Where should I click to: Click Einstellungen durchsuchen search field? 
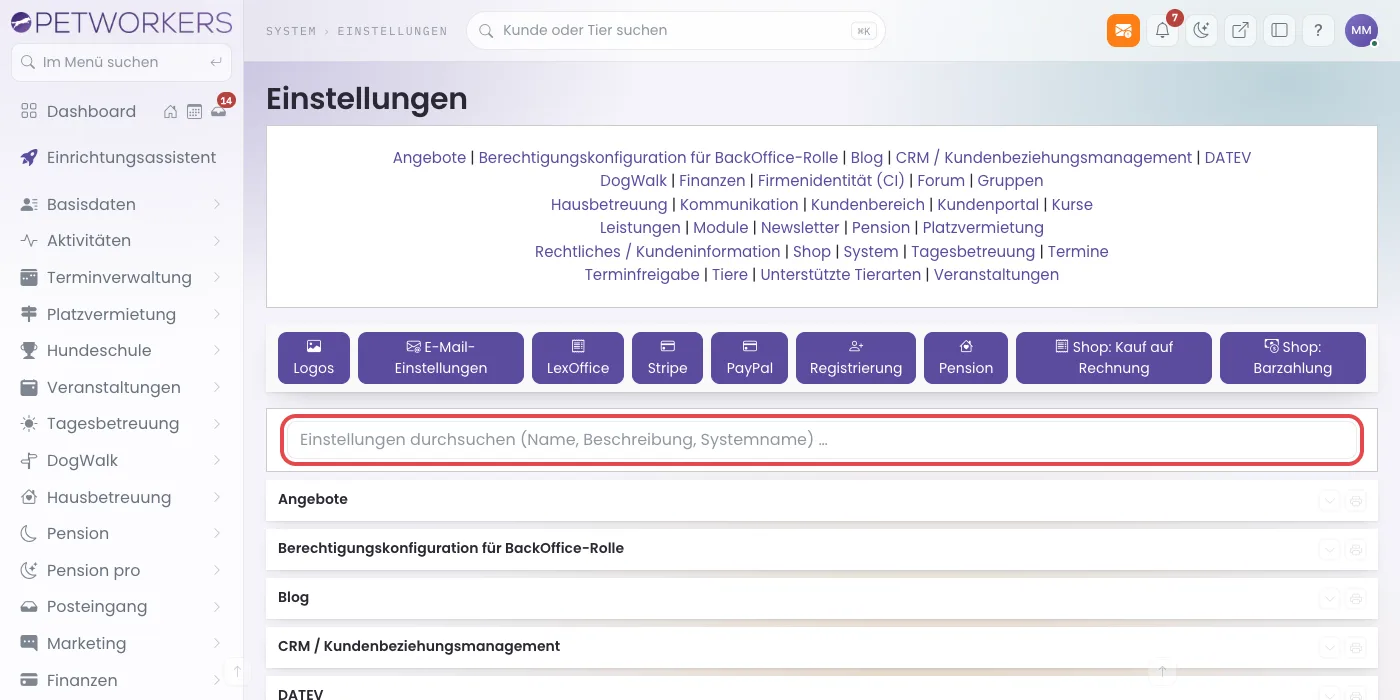tap(822, 440)
